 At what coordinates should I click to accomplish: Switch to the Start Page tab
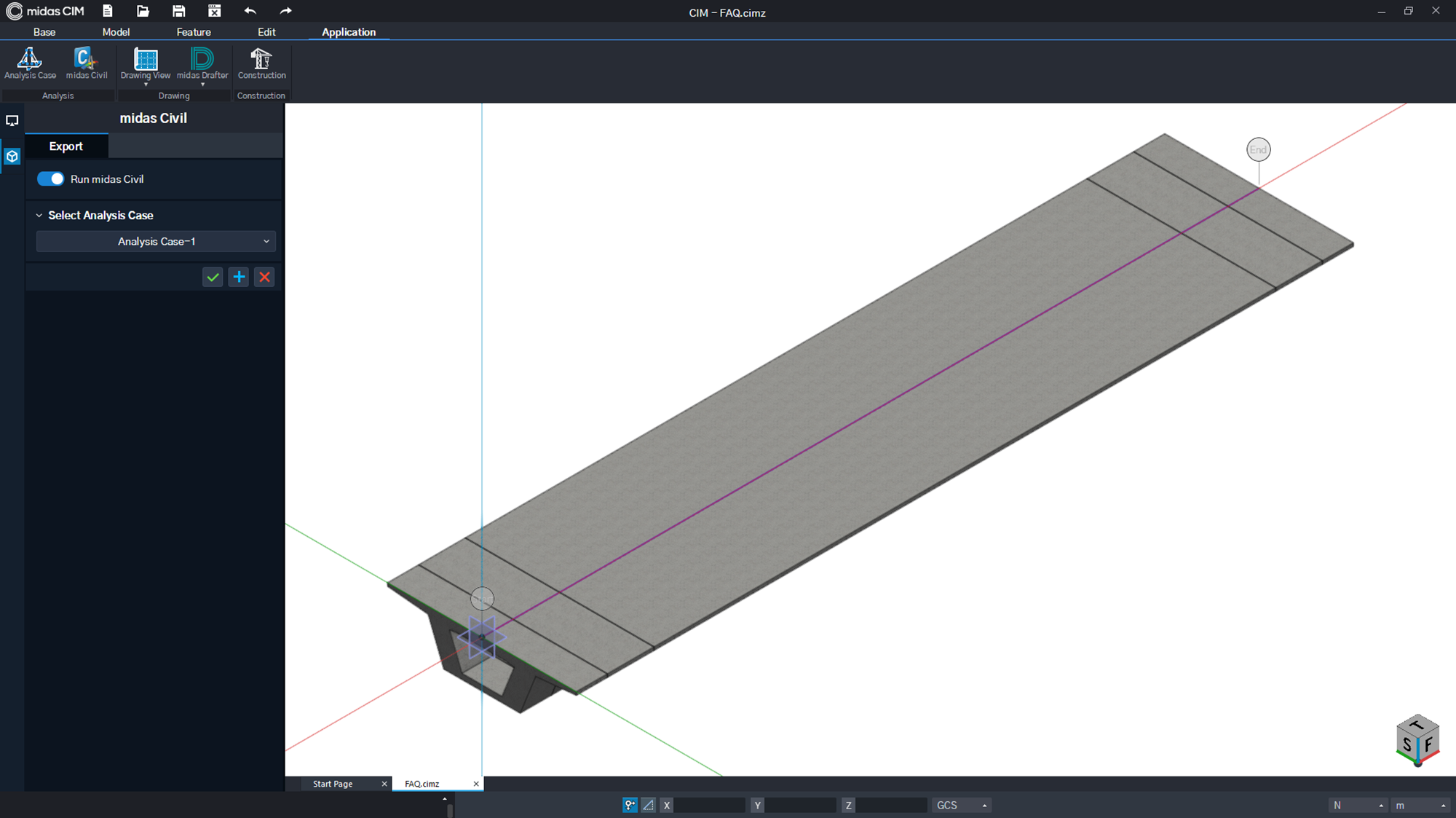tap(333, 784)
